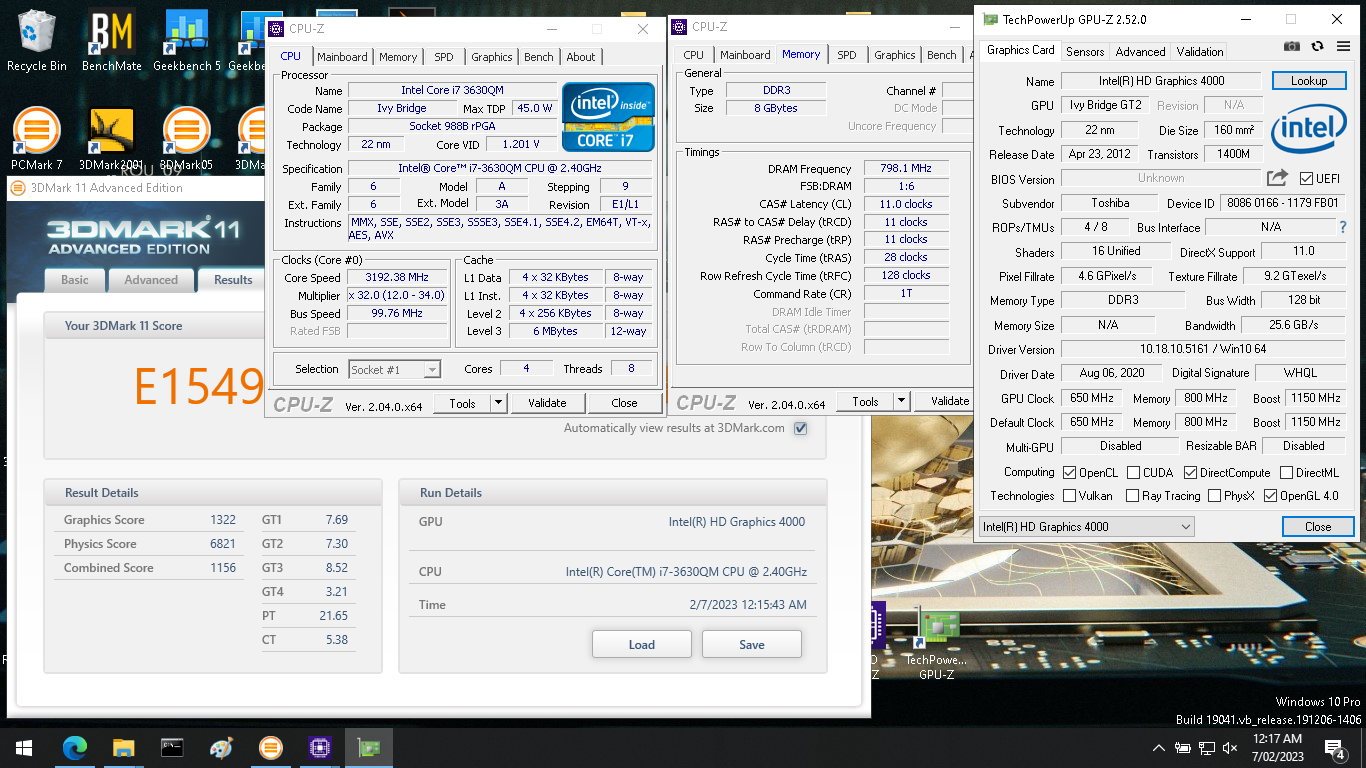Click Close button in CPU-Z CPU window
Screen dimensions: 1366x768
click(624, 403)
